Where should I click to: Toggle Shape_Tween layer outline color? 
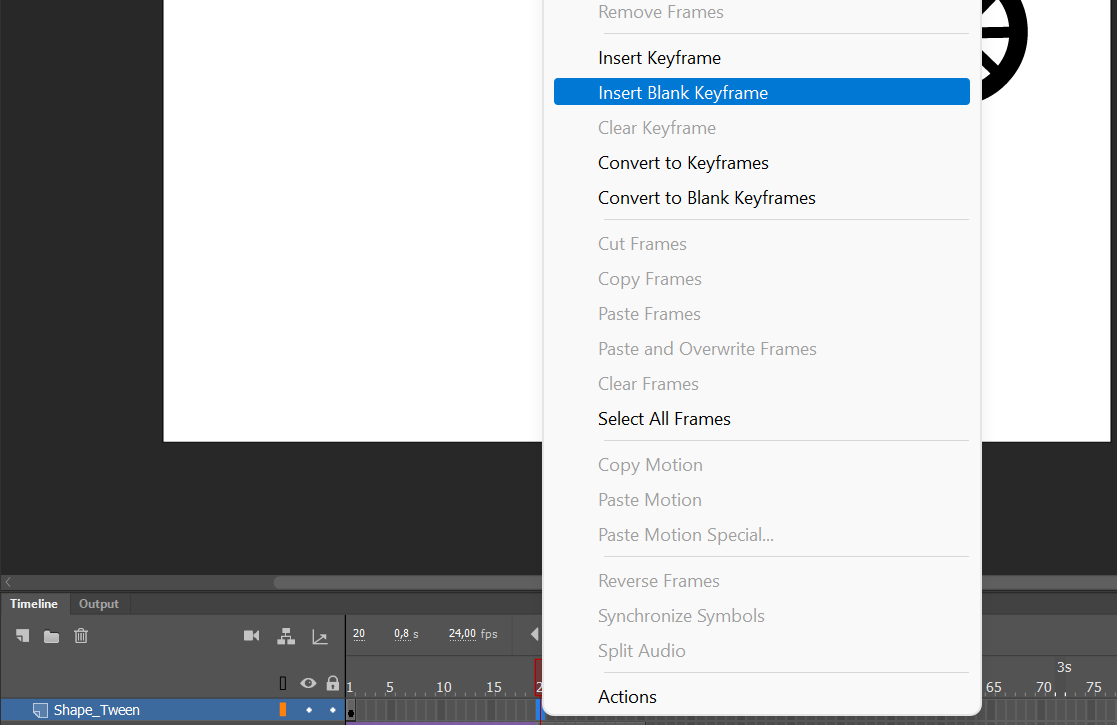click(x=283, y=709)
